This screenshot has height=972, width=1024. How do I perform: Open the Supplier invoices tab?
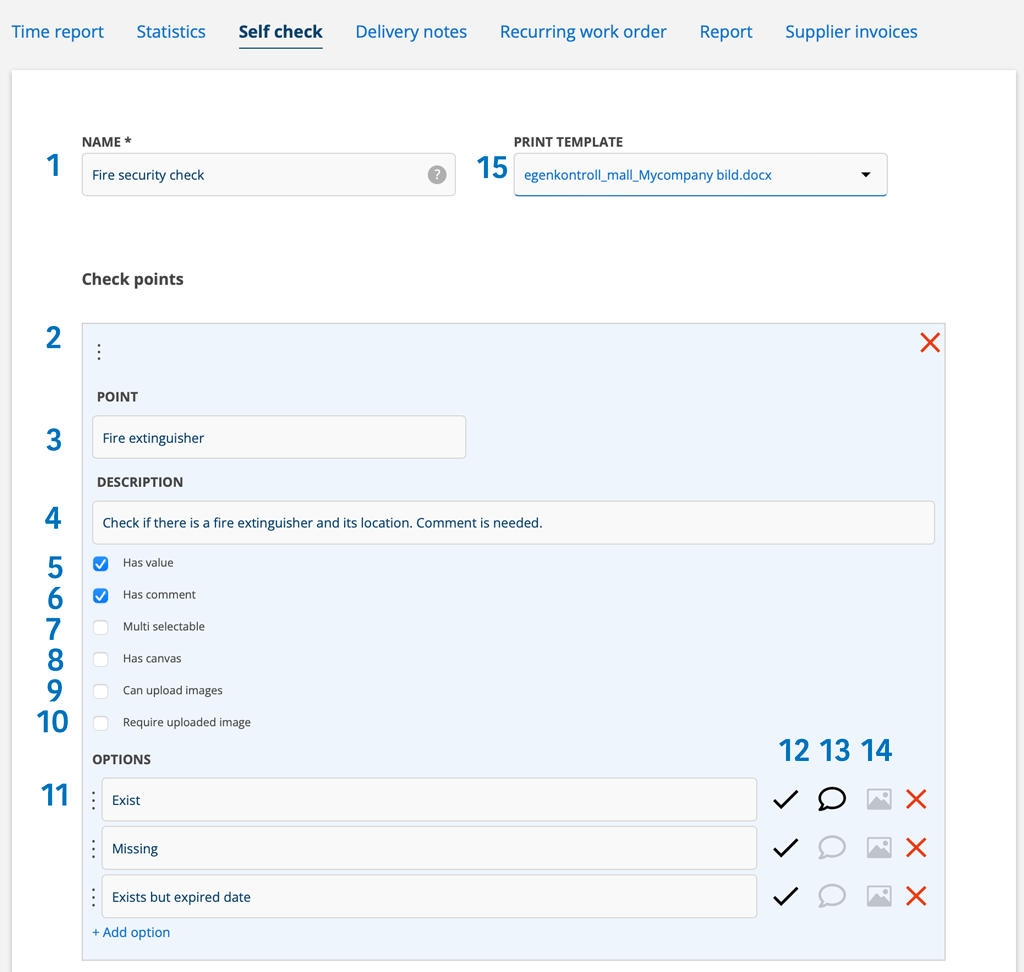[851, 32]
